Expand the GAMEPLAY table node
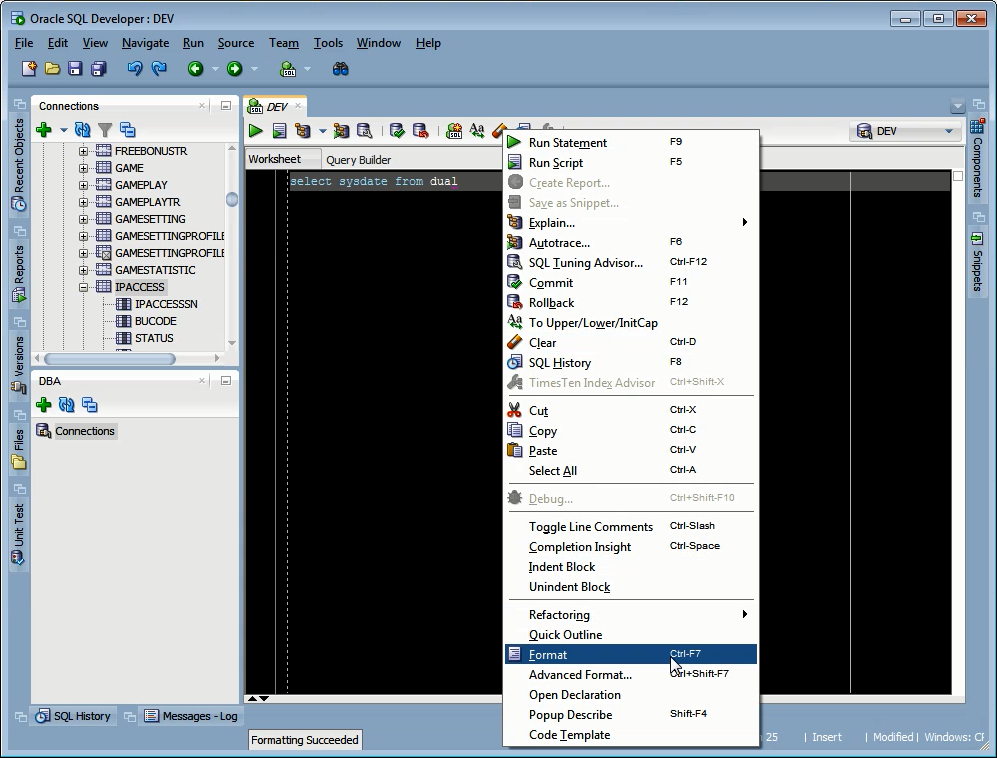Viewport: 997px width, 758px height. [x=83, y=186]
